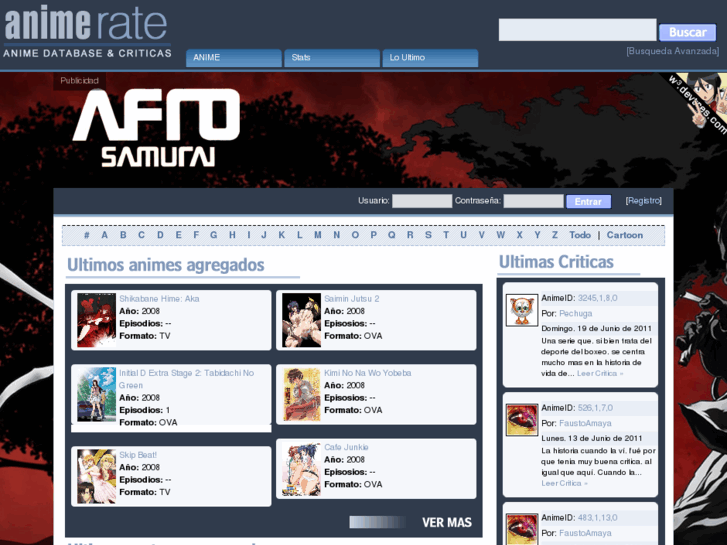Image resolution: width=727 pixels, height=545 pixels.
Task: Filter anime list by letter M
Action: [x=318, y=235]
